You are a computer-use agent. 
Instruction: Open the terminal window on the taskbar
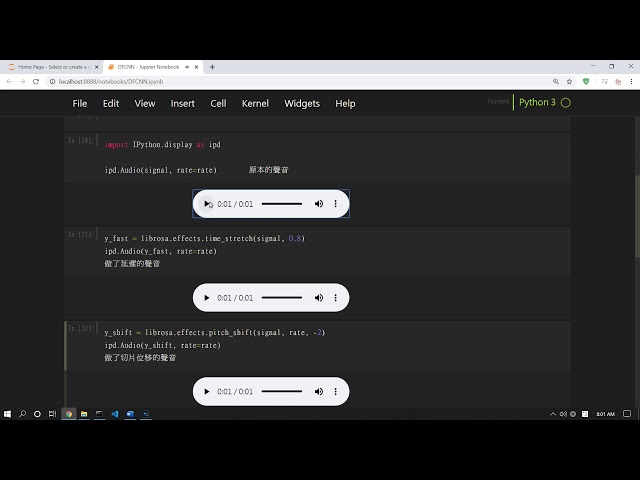(x=99, y=414)
